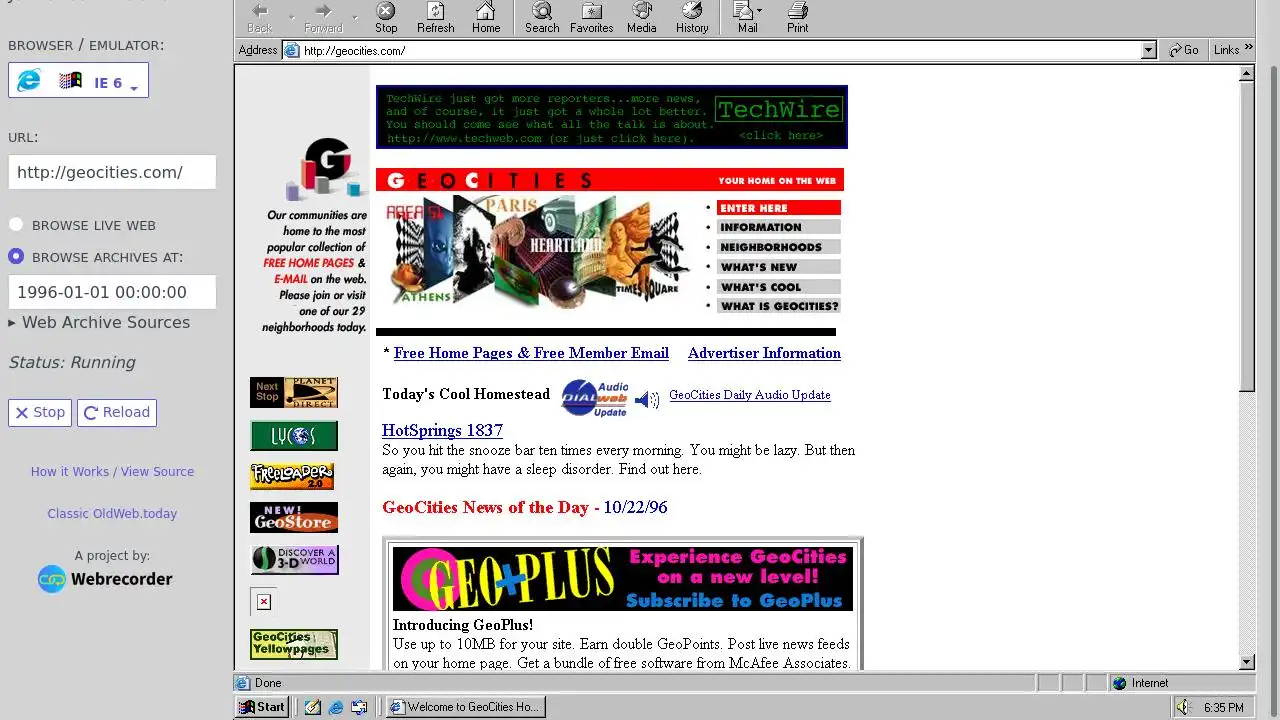Open Classic OldWeb.today link
Screen dimensions: 1280x720
[x=112, y=513]
